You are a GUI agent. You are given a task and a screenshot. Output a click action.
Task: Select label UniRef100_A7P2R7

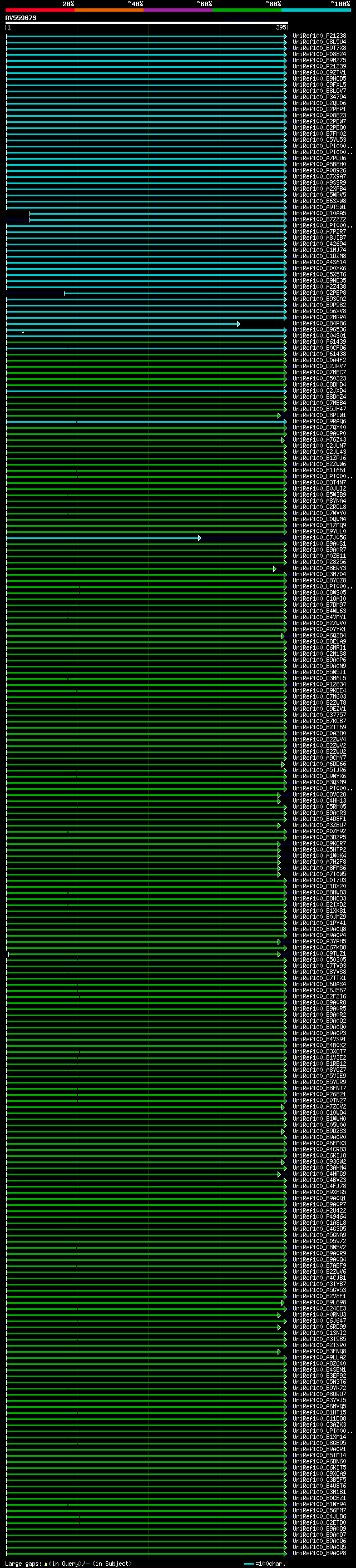click(x=319, y=232)
